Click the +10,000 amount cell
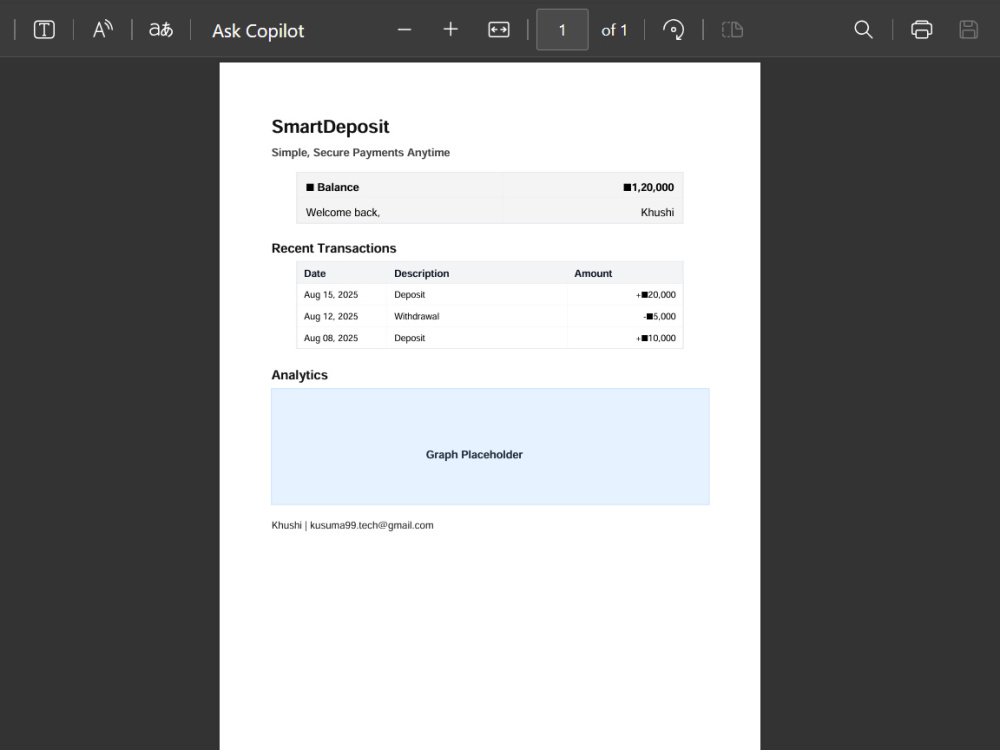The image size is (1000, 750). (x=656, y=338)
